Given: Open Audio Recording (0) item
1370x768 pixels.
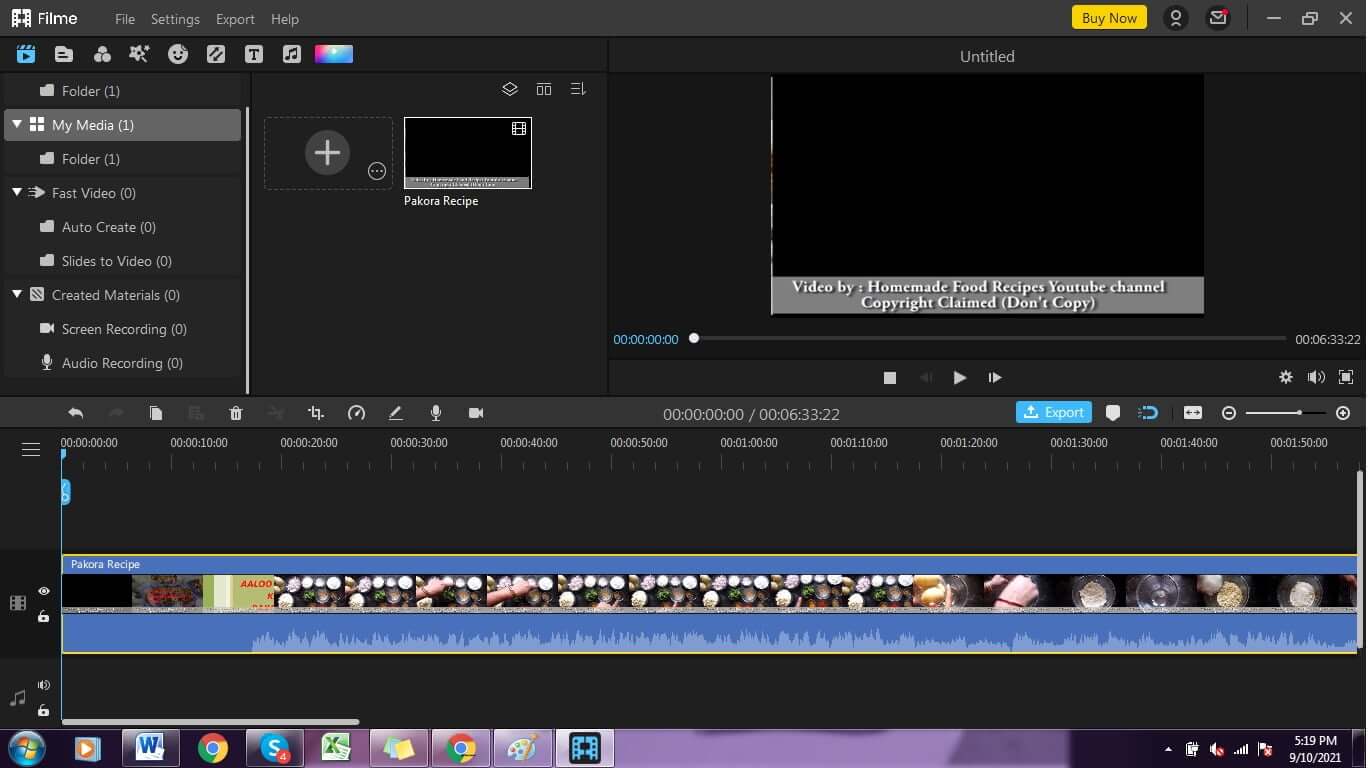Looking at the screenshot, I should coord(122,363).
